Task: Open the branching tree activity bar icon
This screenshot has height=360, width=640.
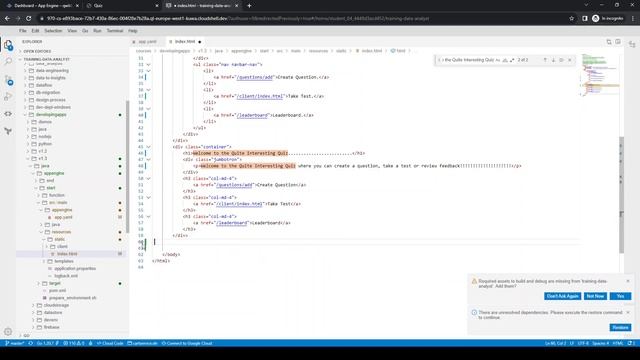Action: 8,131
